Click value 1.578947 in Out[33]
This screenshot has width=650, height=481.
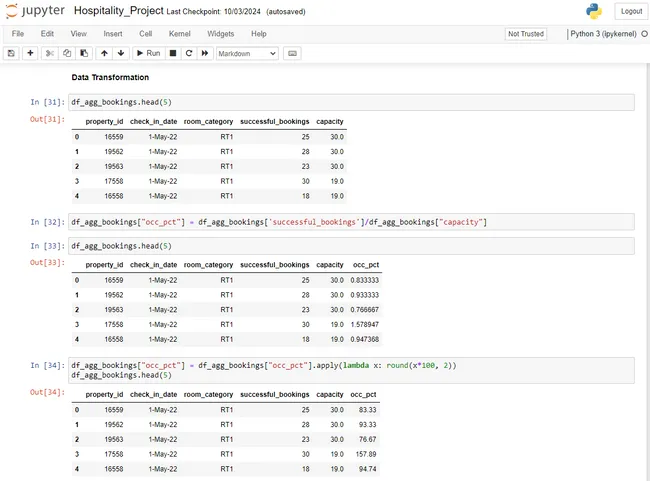(364, 325)
